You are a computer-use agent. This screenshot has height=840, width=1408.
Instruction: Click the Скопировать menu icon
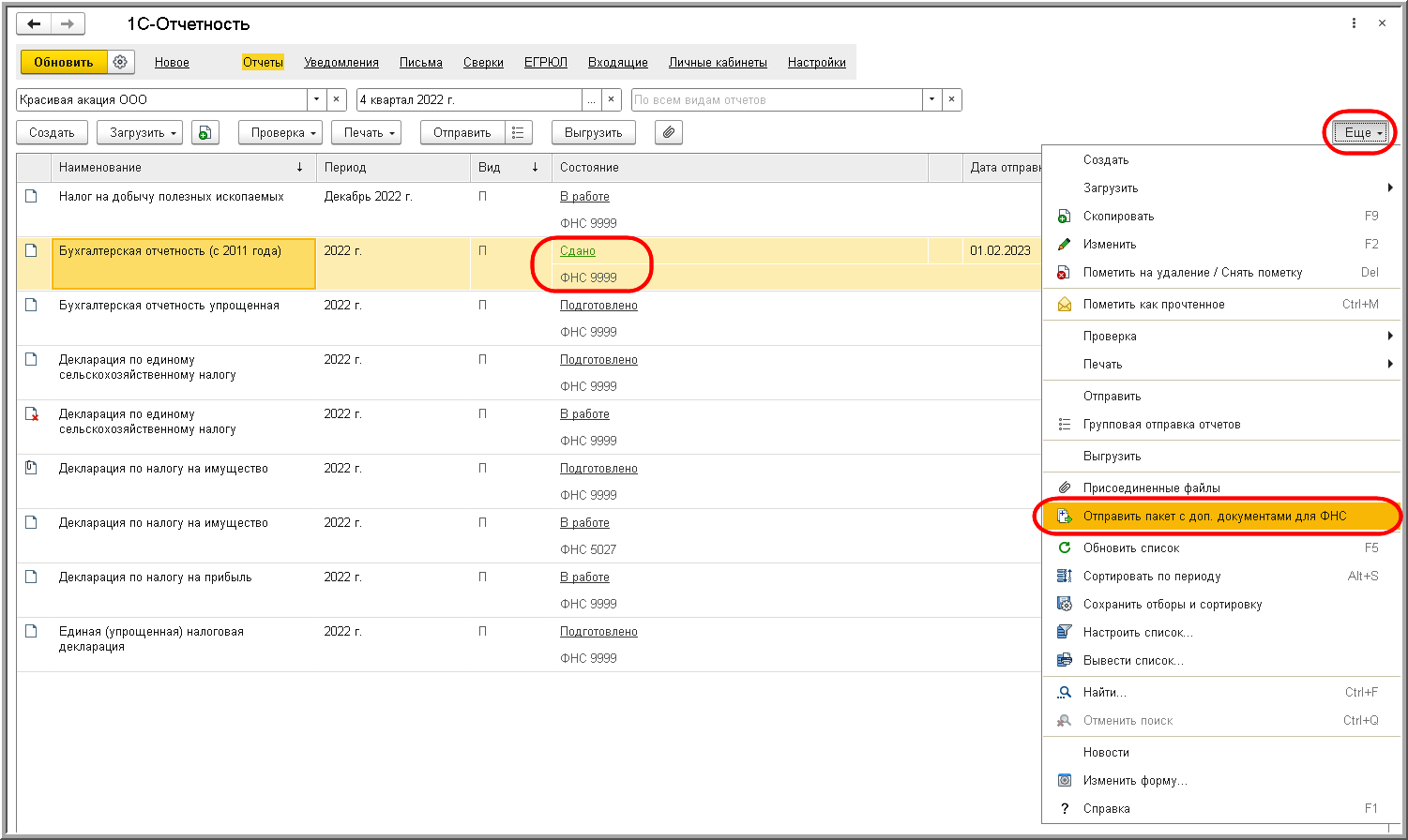pyautogui.click(x=1064, y=217)
